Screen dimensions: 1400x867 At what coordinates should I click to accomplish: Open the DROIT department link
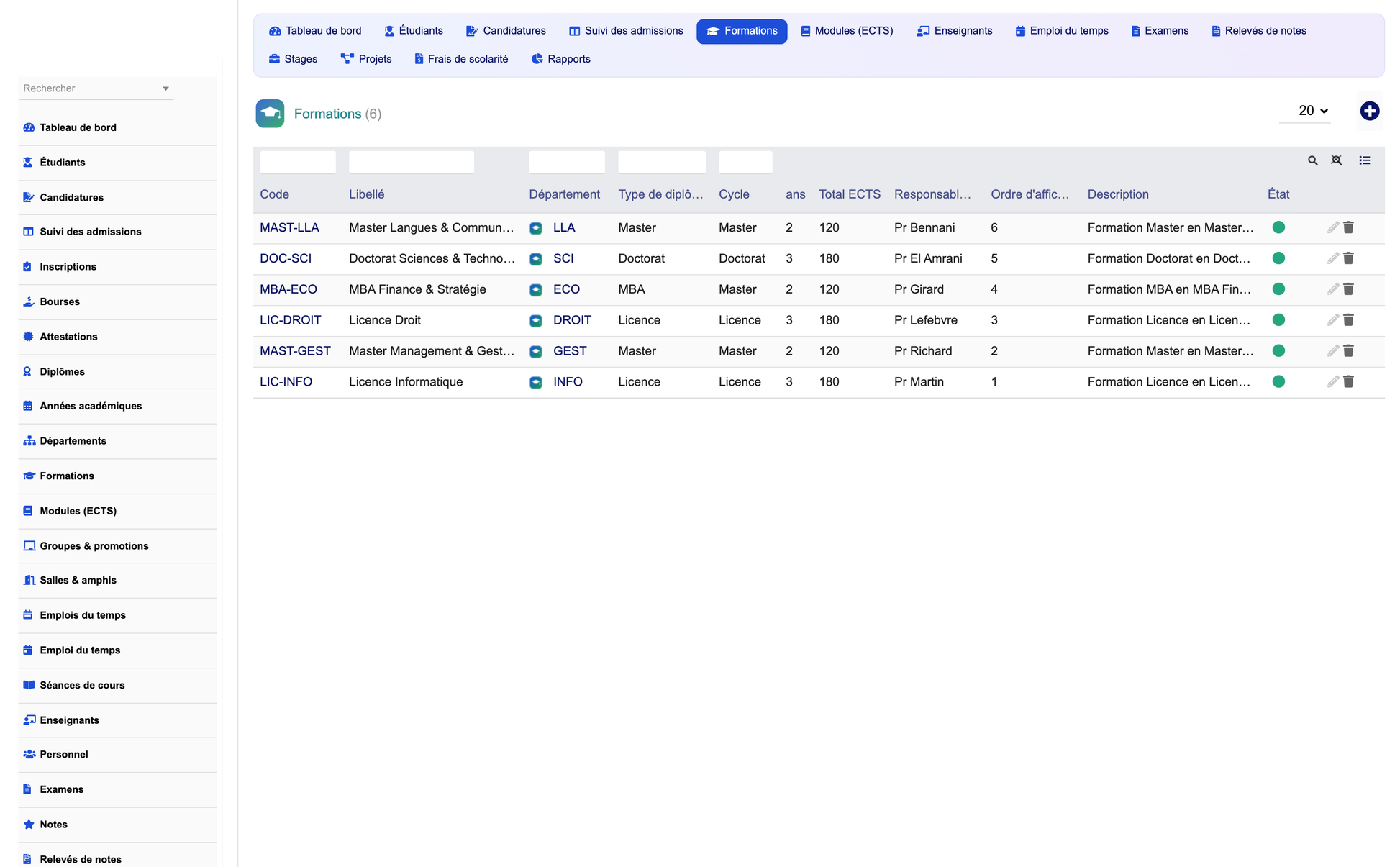coord(572,320)
